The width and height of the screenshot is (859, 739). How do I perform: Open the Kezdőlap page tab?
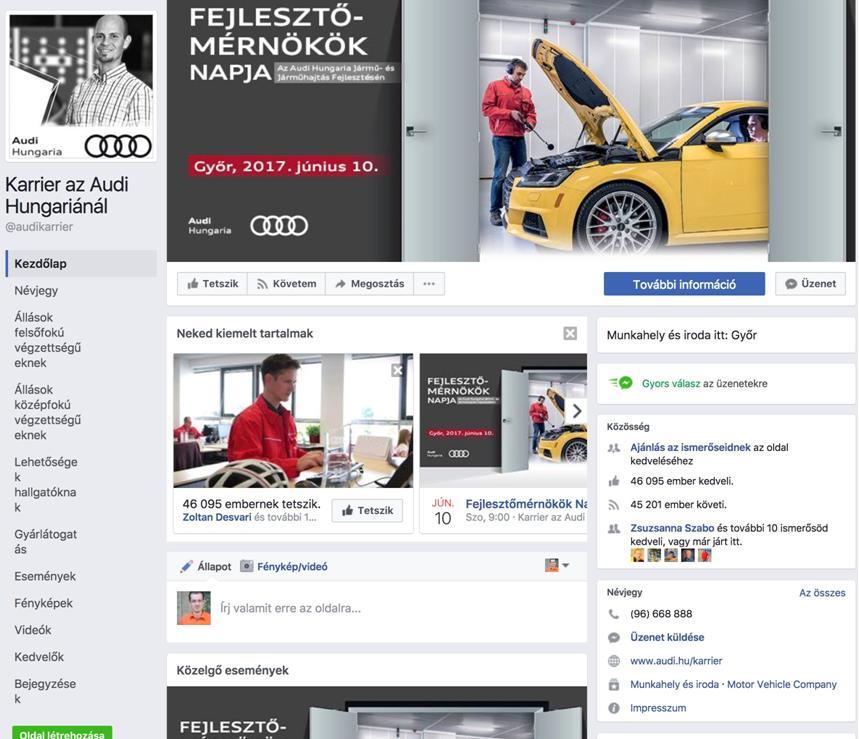coord(81,263)
